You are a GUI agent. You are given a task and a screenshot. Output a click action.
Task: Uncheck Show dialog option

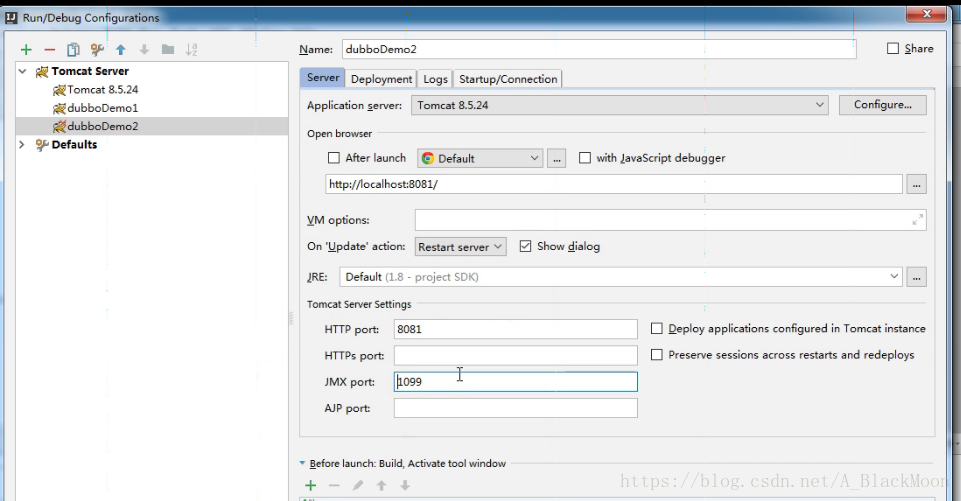click(x=525, y=247)
